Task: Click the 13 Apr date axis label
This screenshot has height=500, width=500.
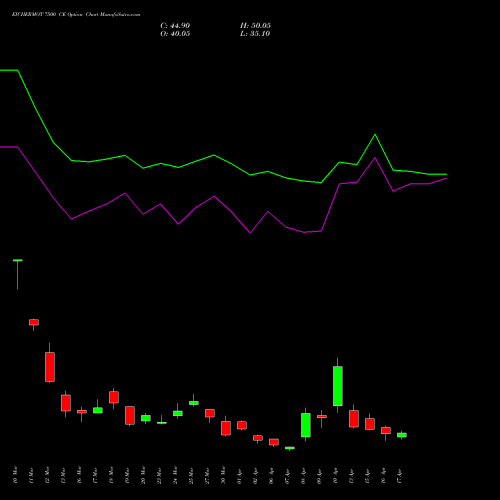Action: click(x=351, y=476)
